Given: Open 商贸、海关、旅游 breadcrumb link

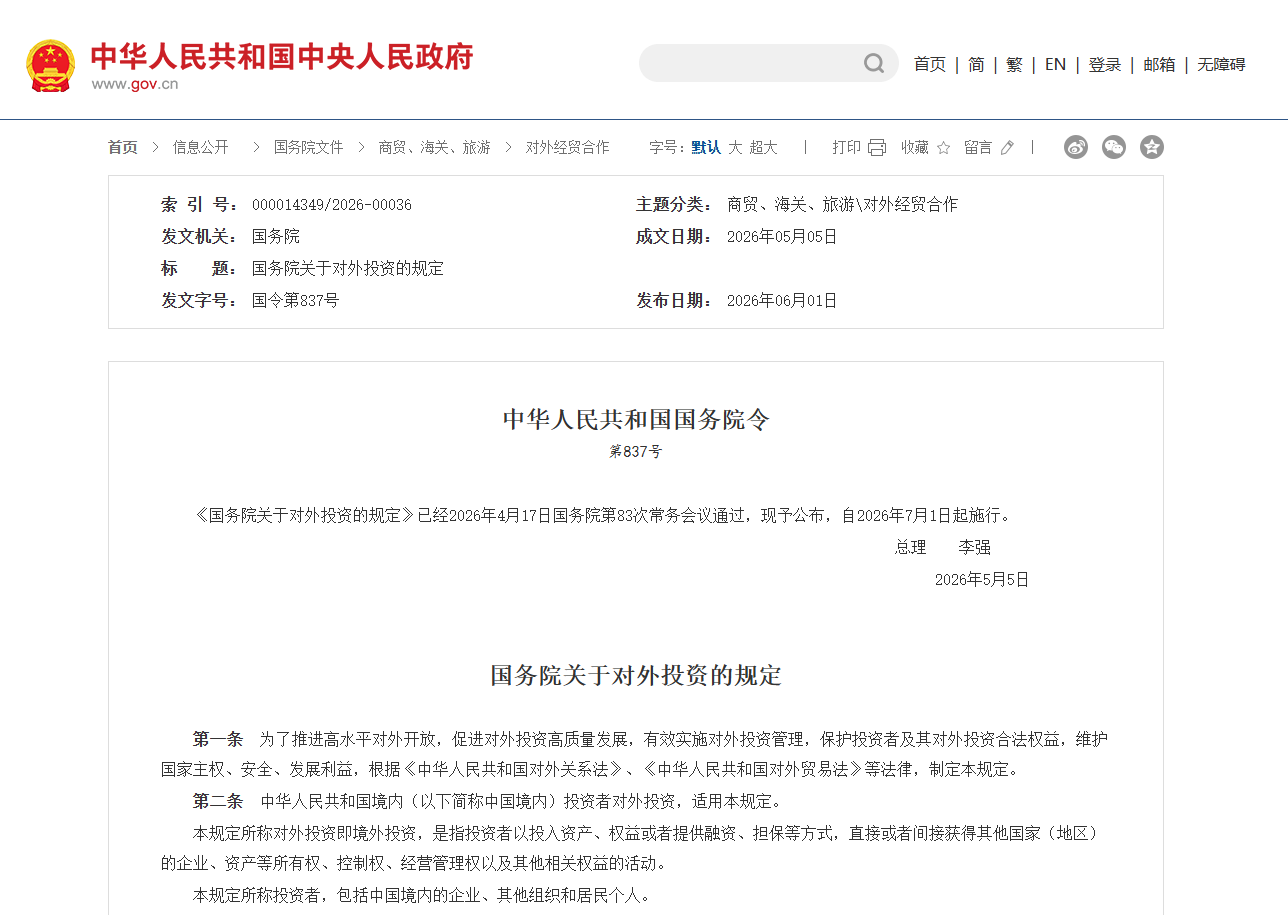Looking at the screenshot, I should (434, 147).
